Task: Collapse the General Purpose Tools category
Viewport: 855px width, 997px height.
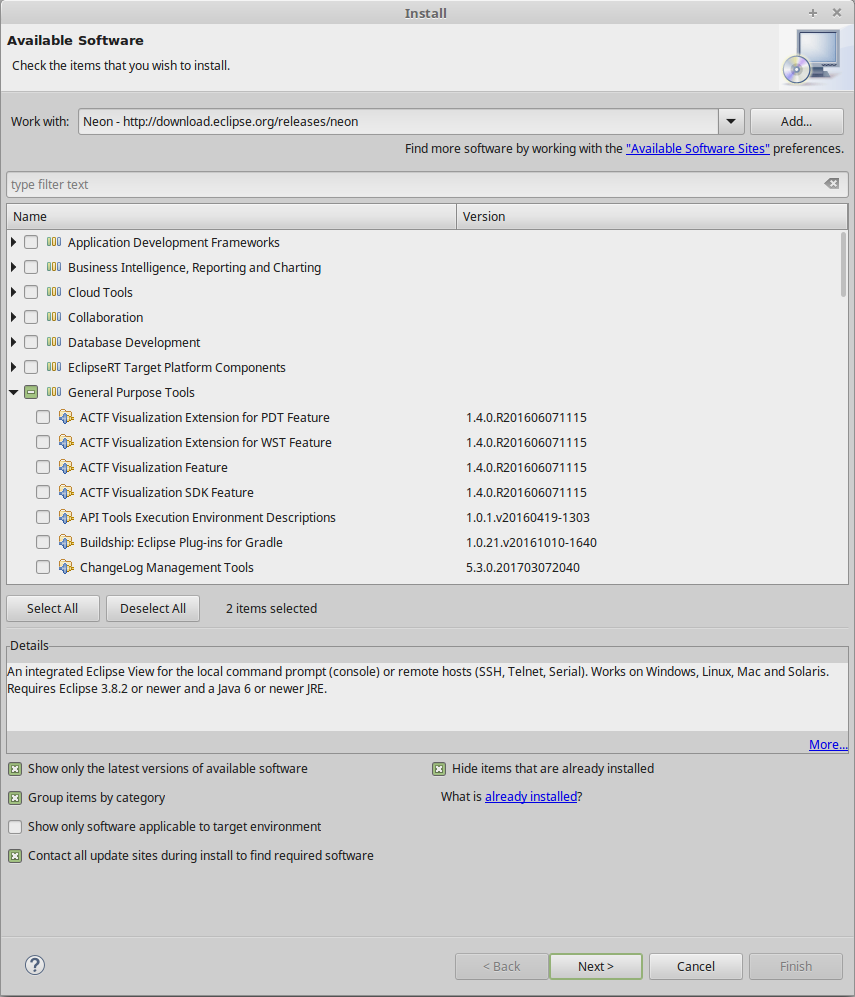Action: [13, 392]
